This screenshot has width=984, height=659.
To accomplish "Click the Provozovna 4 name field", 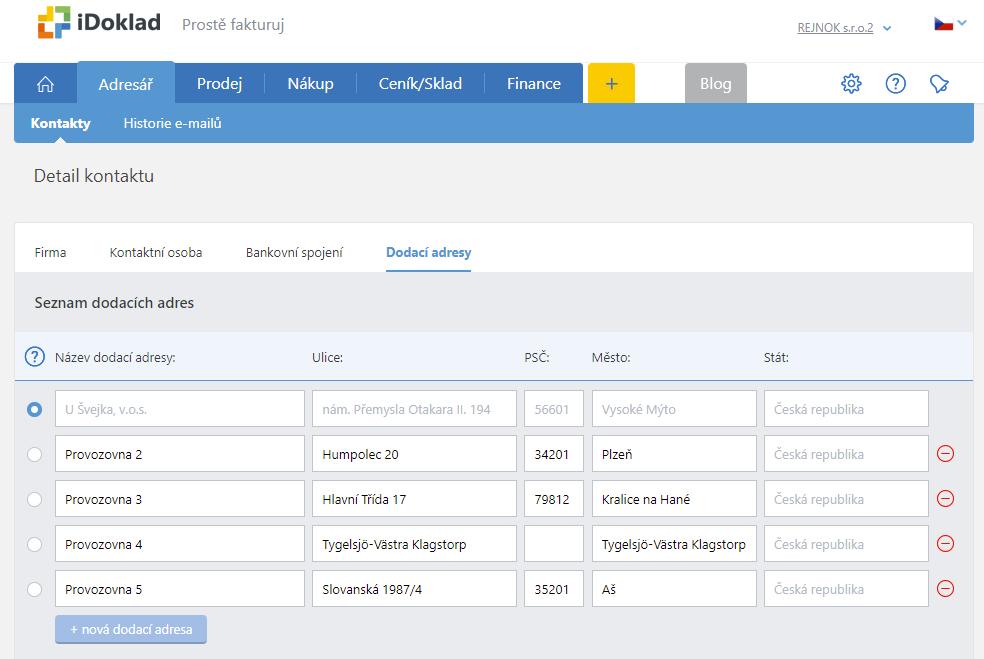I will 179,544.
